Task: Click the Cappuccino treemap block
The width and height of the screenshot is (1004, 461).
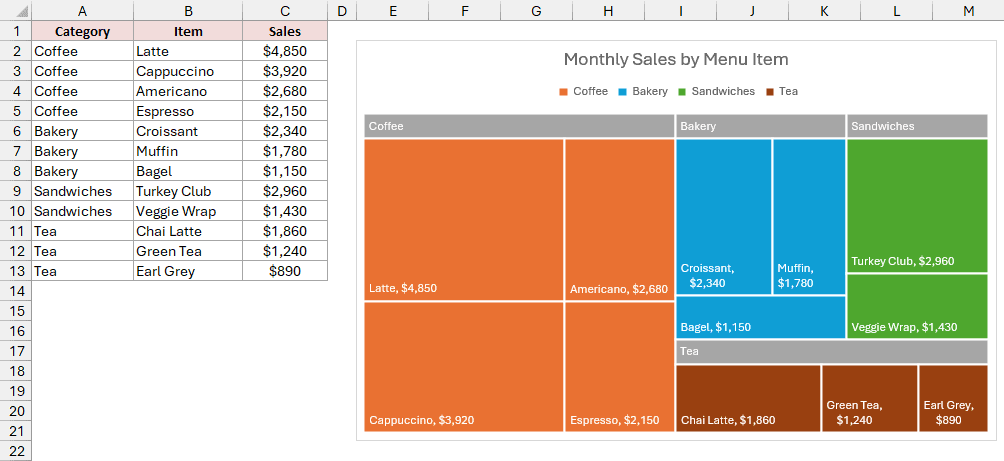Action: tap(464, 367)
